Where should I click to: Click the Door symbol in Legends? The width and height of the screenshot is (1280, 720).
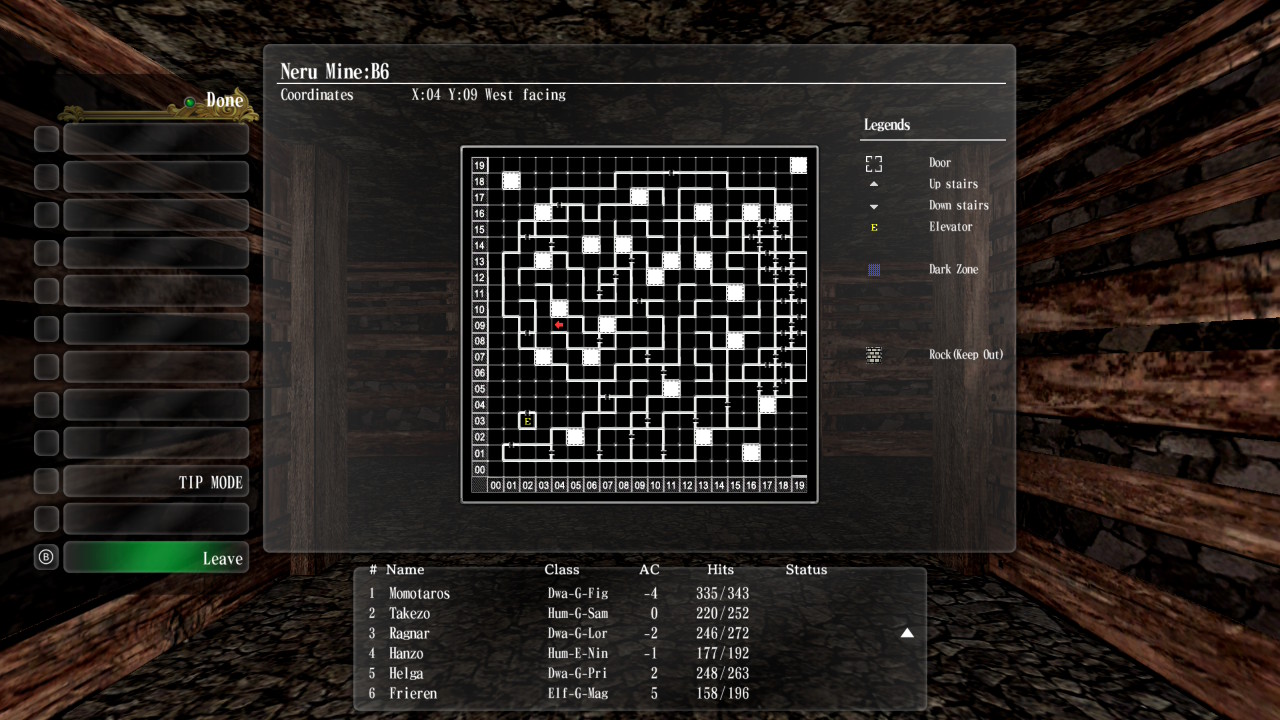click(x=873, y=163)
